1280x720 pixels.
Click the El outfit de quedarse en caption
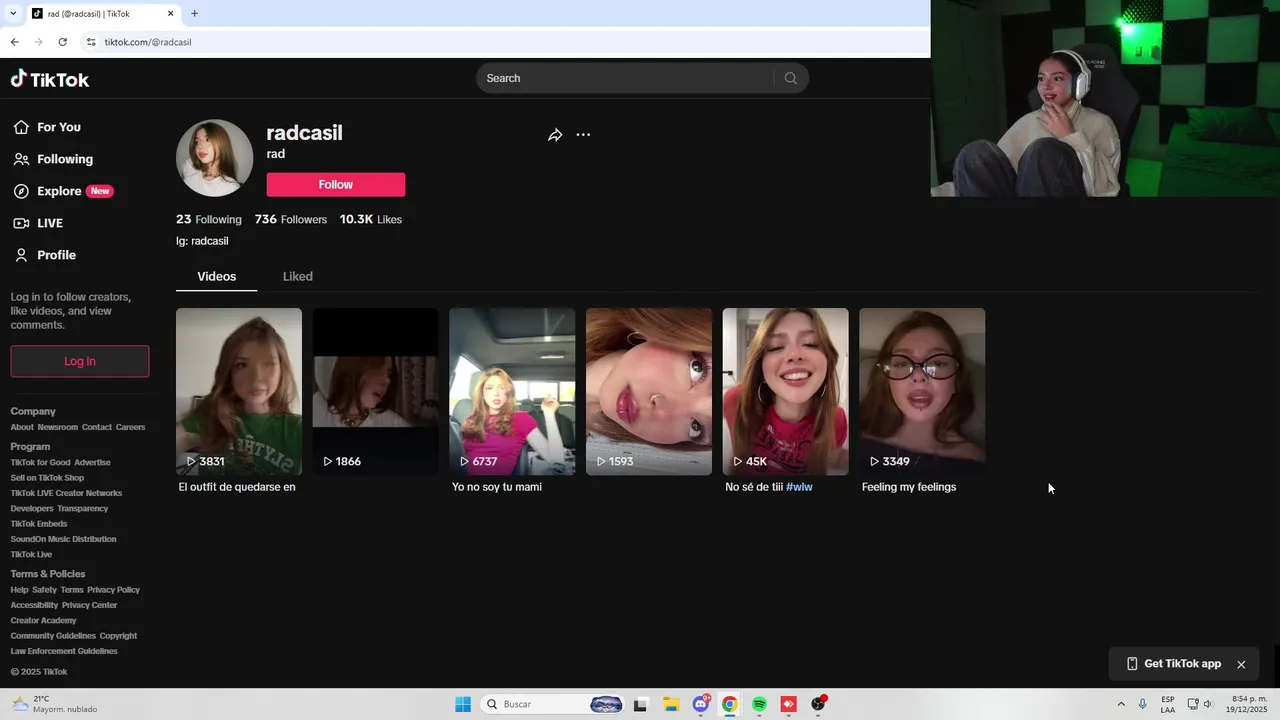click(237, 487)
